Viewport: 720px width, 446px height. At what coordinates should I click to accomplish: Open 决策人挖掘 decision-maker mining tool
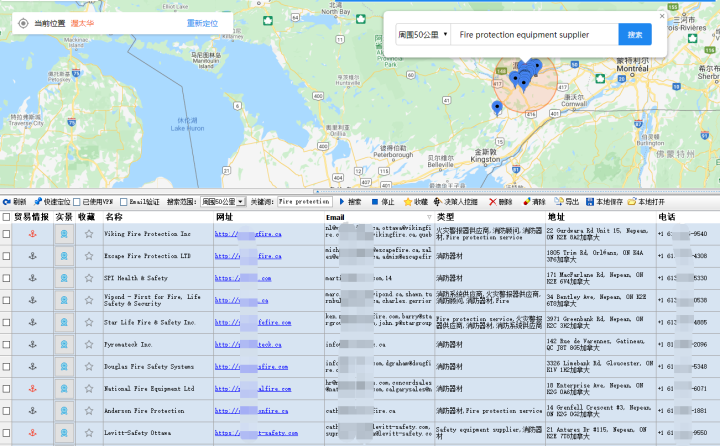click(456, 202)
